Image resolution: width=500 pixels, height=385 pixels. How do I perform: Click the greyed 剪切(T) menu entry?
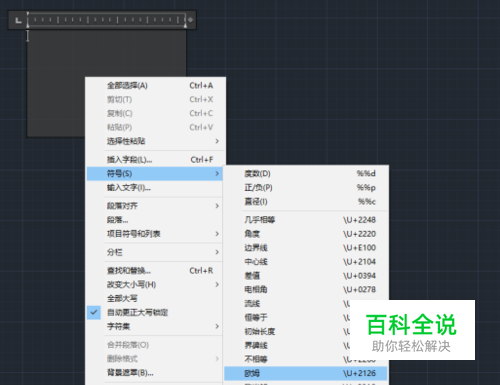tap(156, 99)
